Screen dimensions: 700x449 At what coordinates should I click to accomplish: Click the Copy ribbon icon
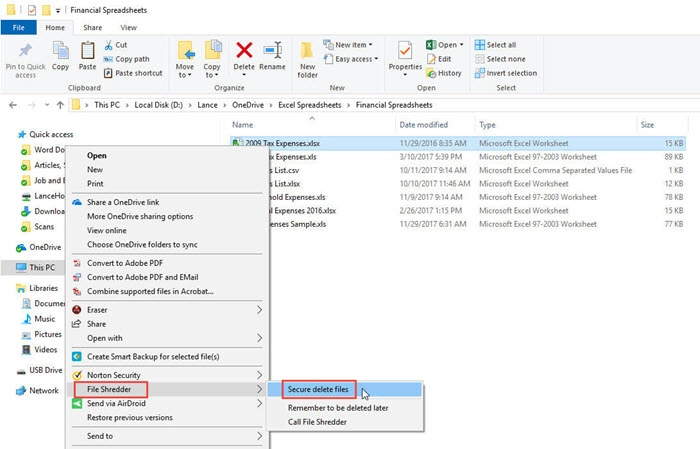click(60, 50)
